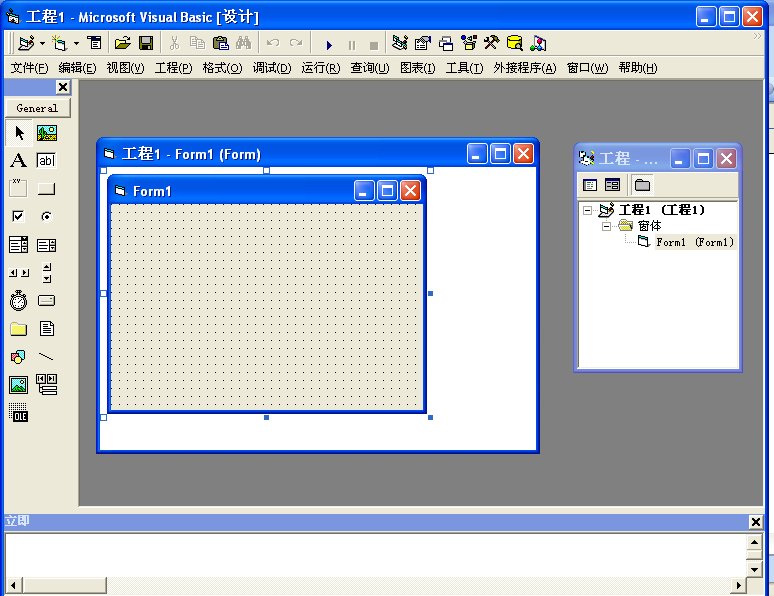Click the End stop button
Viewport: 774px width, 596px height.
tap(374, 45)
